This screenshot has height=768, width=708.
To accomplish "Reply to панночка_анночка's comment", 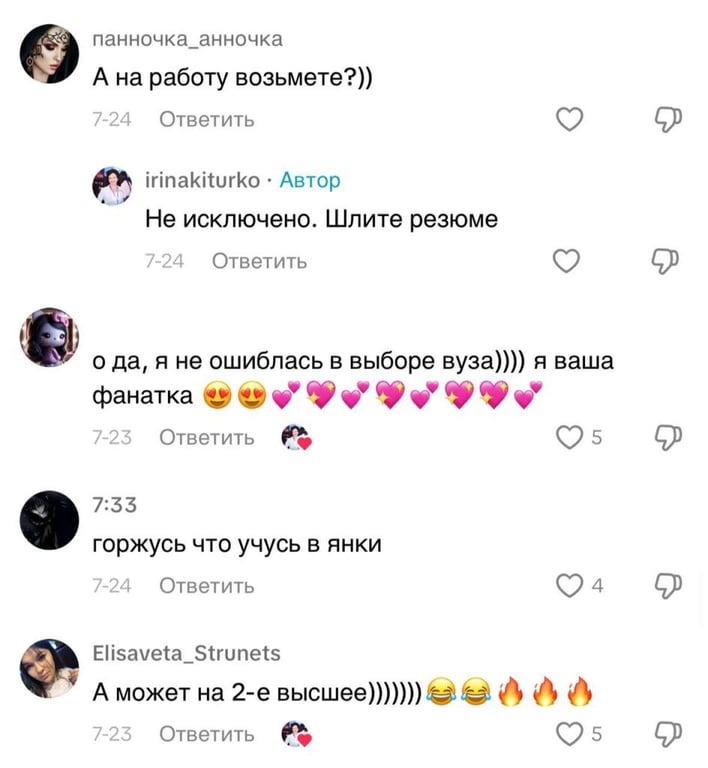I will [207, 120].
